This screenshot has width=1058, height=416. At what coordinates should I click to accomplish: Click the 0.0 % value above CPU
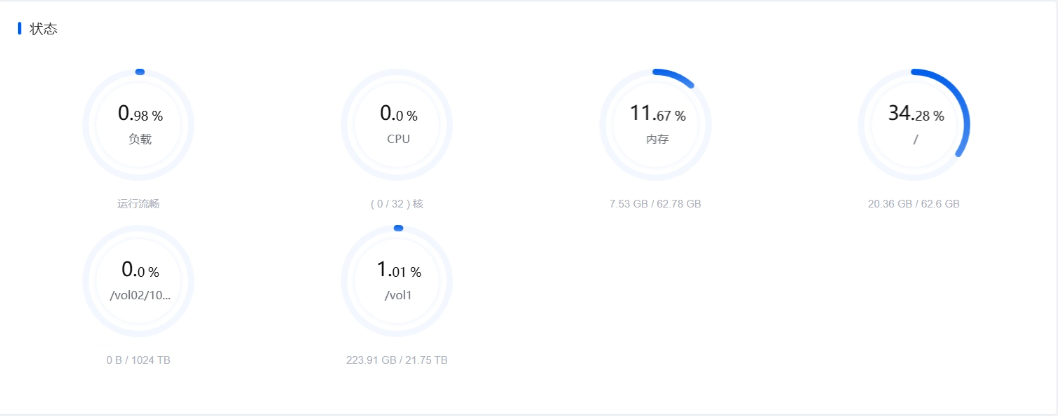pos(398,114)
